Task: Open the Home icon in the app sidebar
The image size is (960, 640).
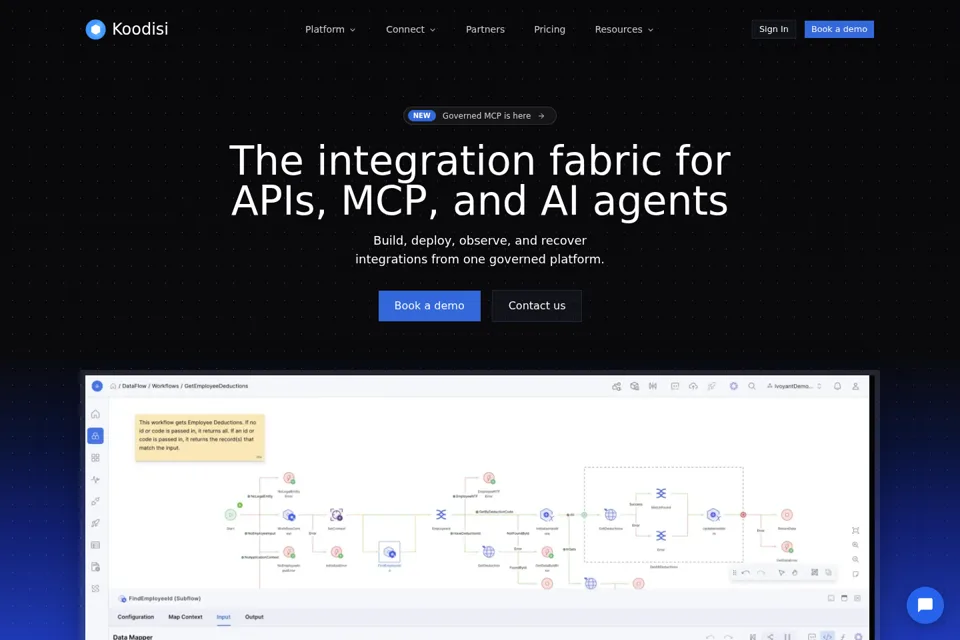Action: coord(96,414)
